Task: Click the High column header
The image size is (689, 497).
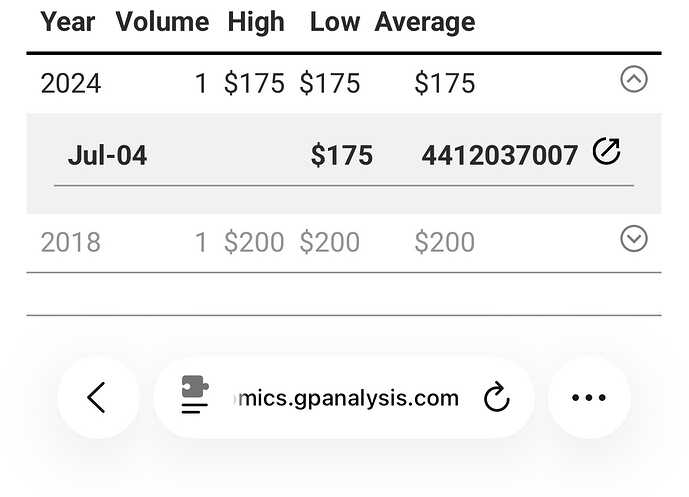Action: pyautogui.click(x=256, y=22)
